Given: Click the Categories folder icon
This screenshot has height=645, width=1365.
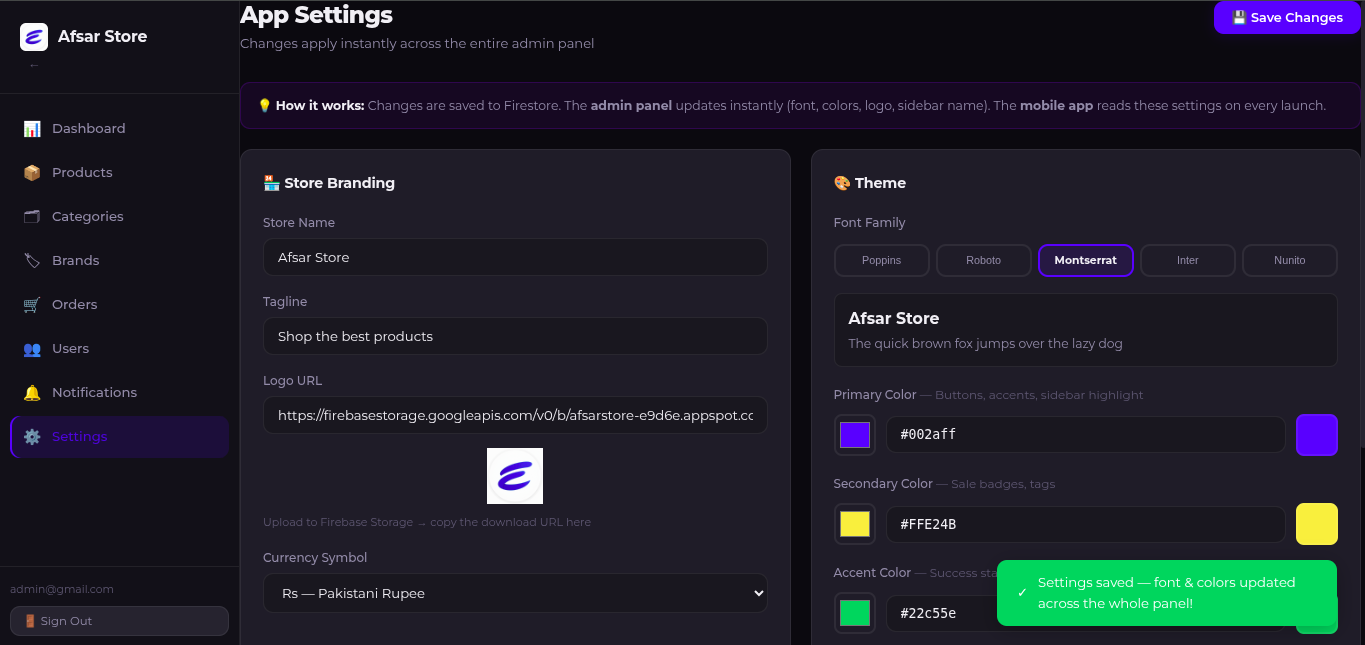Looking at the screenshot, I should click(32, 217).
